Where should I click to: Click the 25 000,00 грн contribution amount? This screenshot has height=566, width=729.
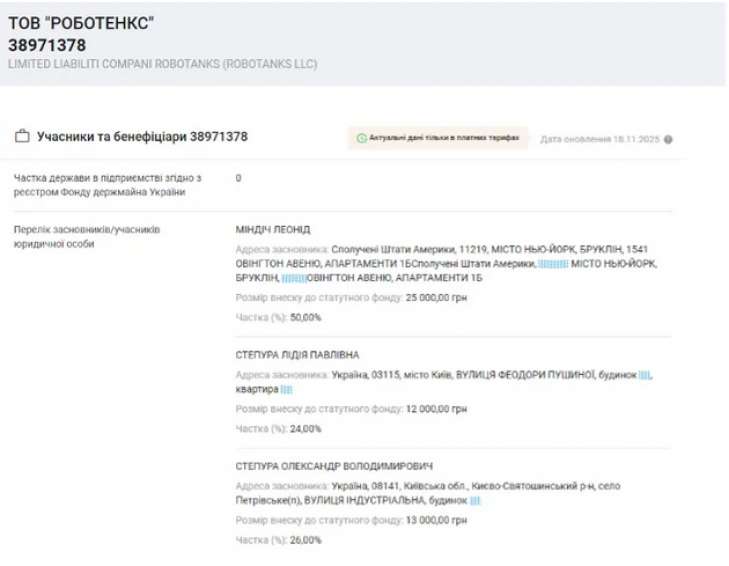436,297
